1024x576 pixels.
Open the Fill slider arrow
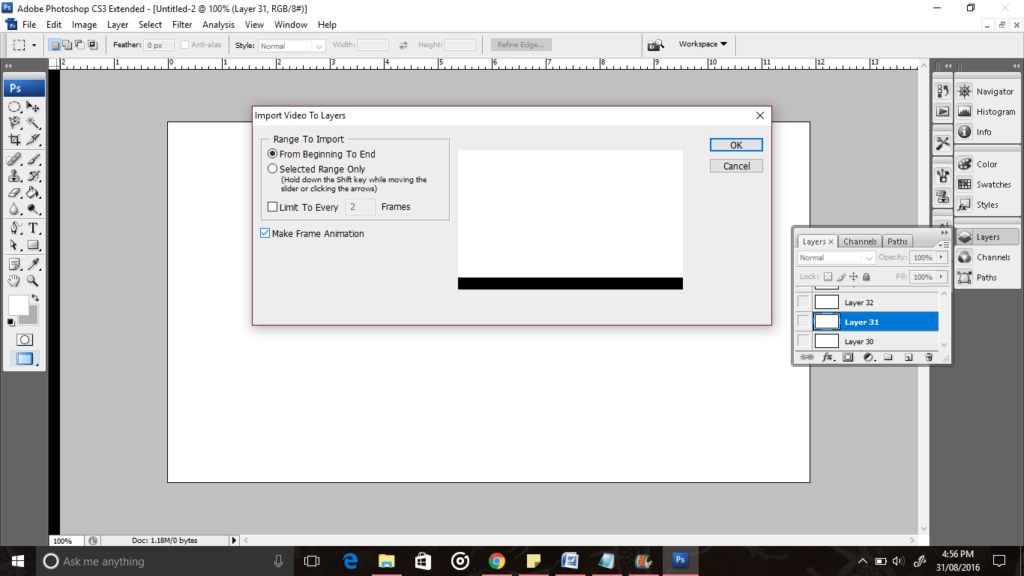tap(941, 277)
